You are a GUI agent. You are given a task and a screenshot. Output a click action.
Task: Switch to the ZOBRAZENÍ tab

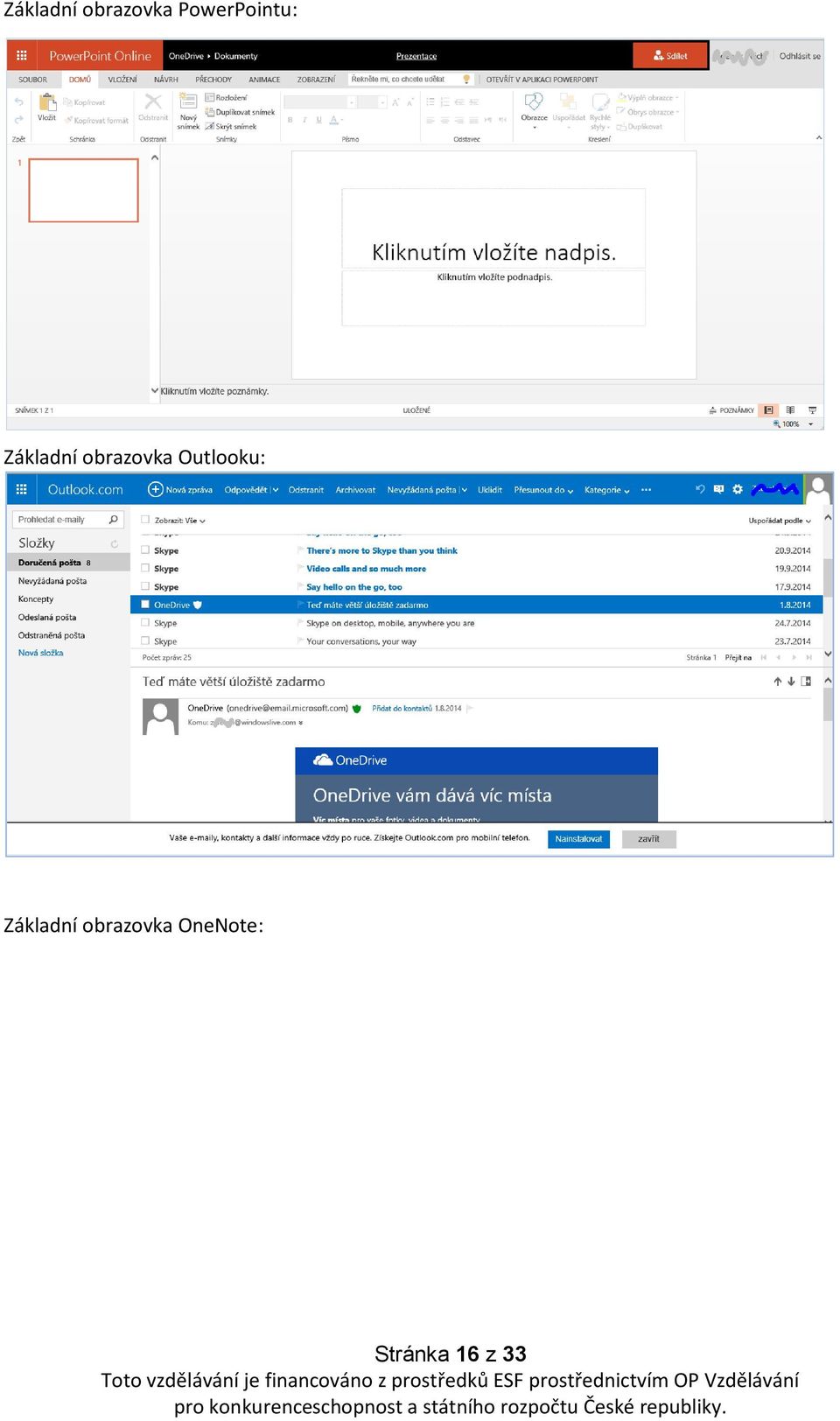(x=316, y=80)
